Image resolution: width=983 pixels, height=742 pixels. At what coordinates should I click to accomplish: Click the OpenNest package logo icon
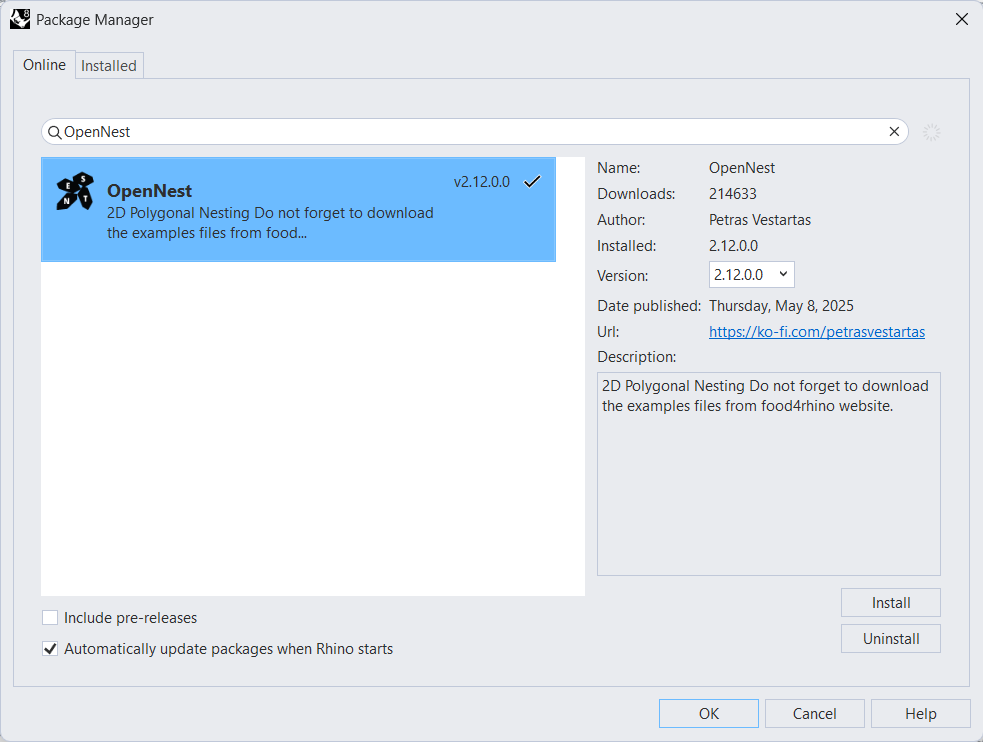(x=75, y=191)
